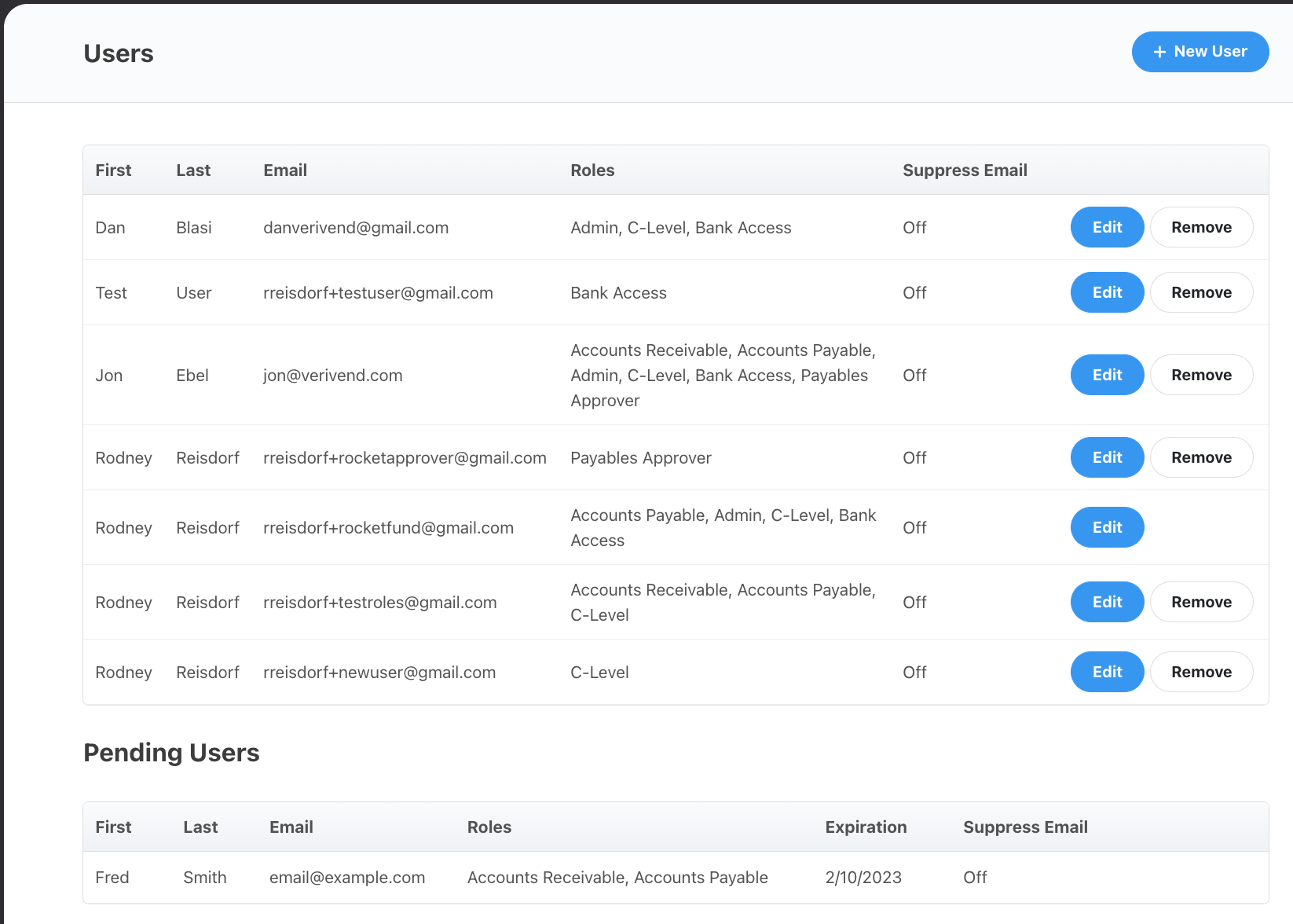Click jon@verivend.com email address
The width and height of the screenshot is (1293, 924).
pos(332,375)
